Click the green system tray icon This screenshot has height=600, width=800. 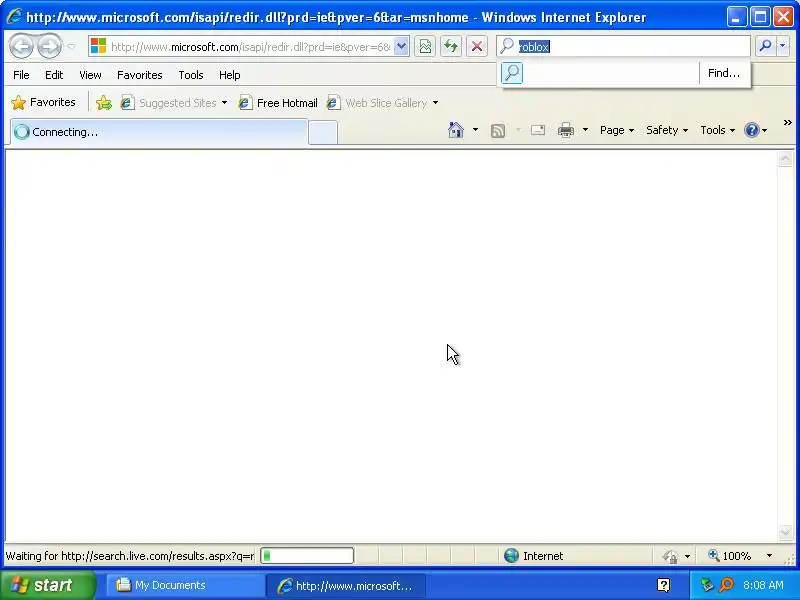(707, 585)
